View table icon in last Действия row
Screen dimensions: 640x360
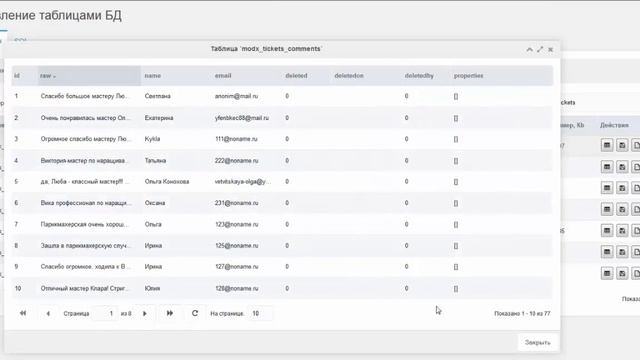coord(607,273)
